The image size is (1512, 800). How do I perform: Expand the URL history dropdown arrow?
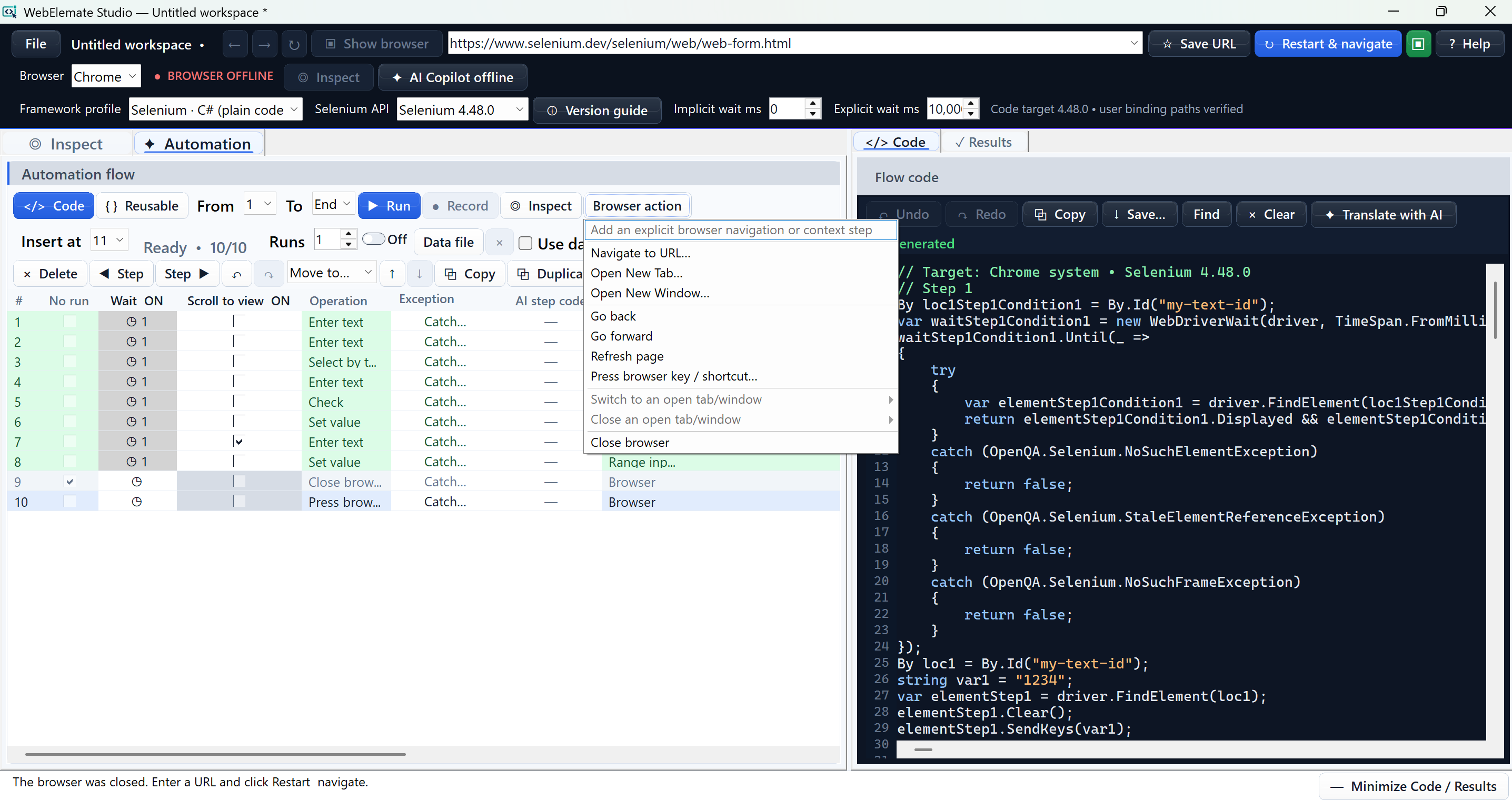click(x=1133, y=43)
